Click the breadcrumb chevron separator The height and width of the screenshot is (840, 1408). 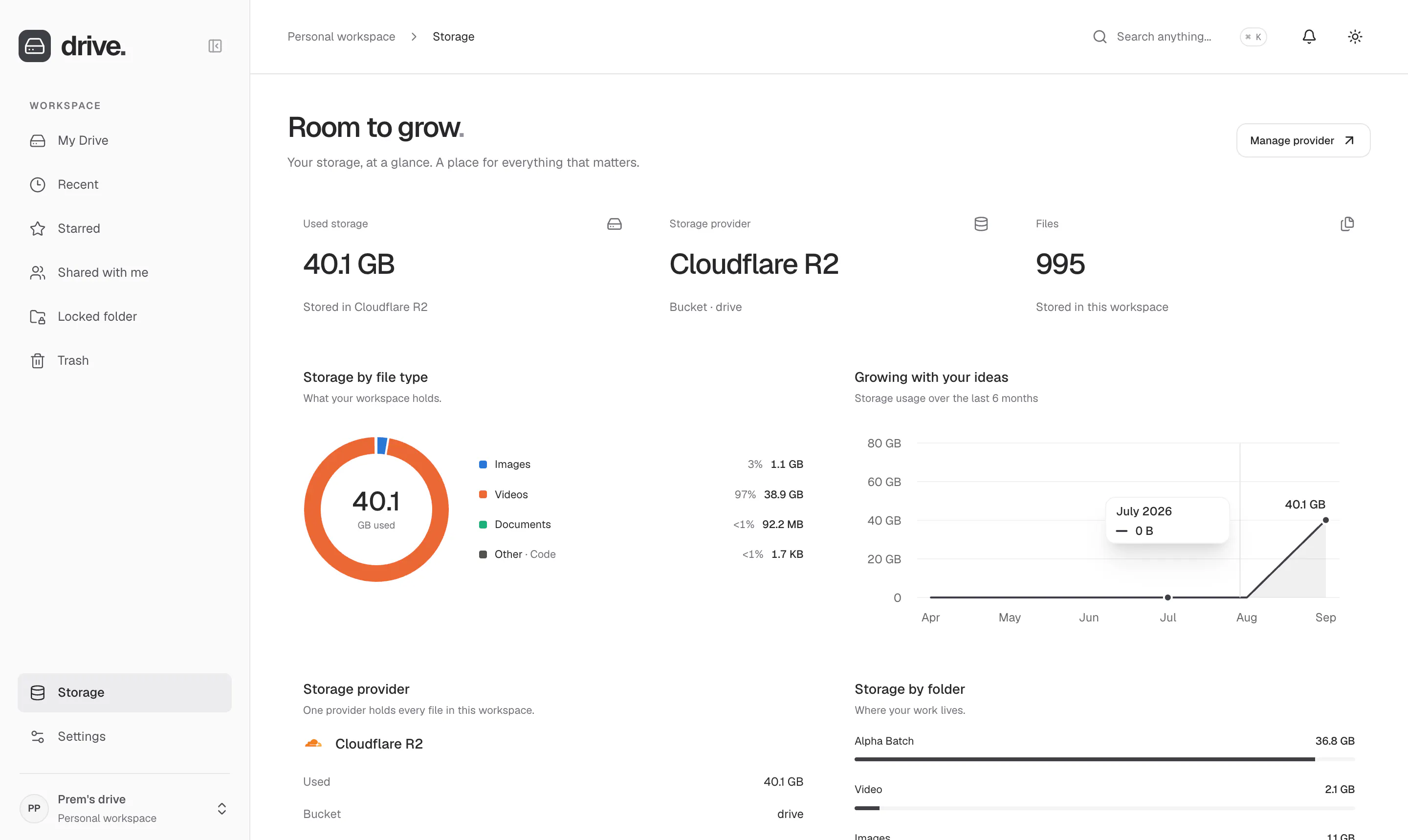pyautogui.click(x=414, y=37)
